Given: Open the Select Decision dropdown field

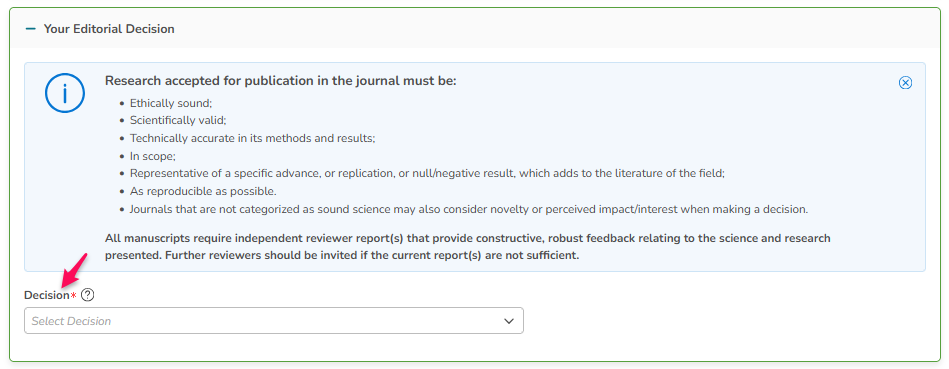Looking at the screenshot, I should click(x=274, y=321).
